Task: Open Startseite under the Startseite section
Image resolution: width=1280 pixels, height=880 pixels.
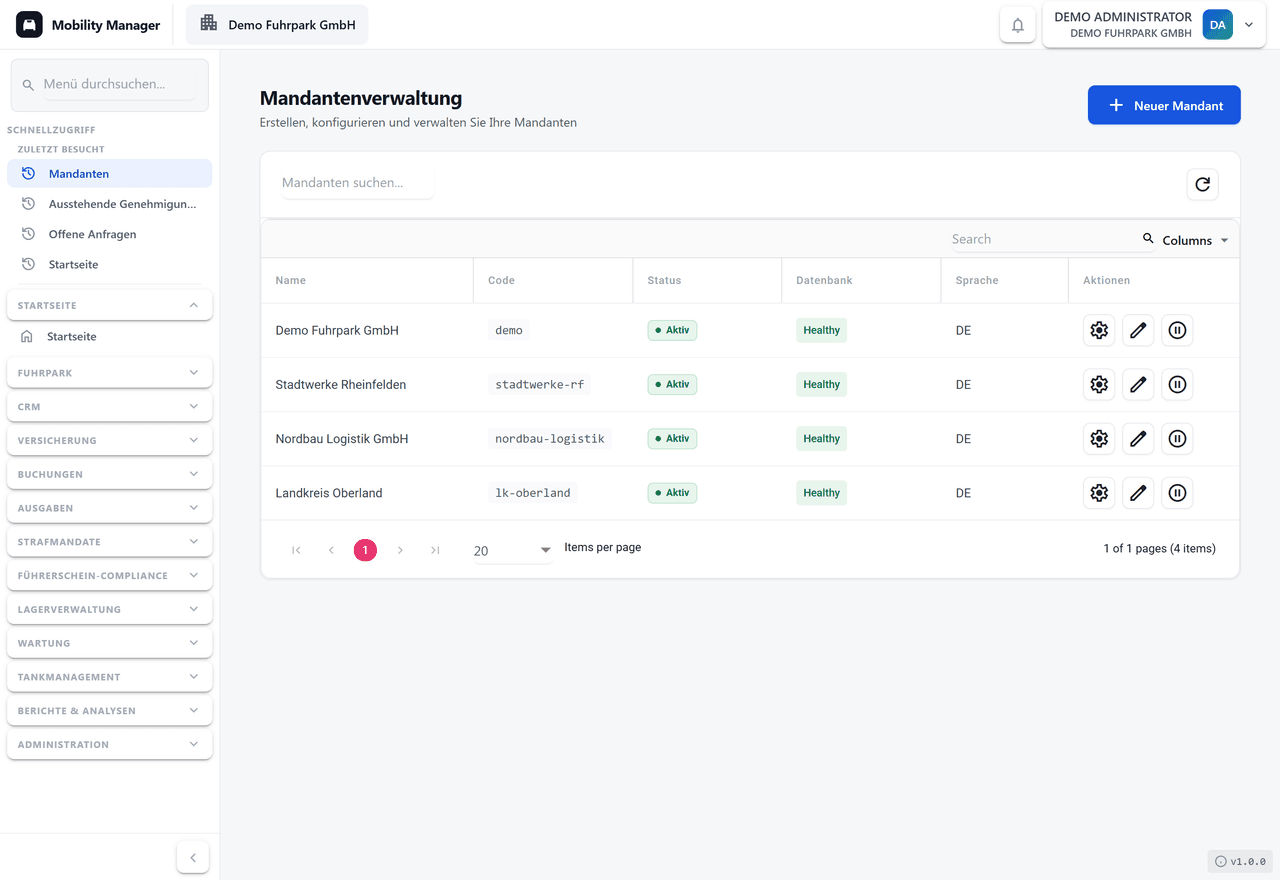Action: tap(110, 337)
